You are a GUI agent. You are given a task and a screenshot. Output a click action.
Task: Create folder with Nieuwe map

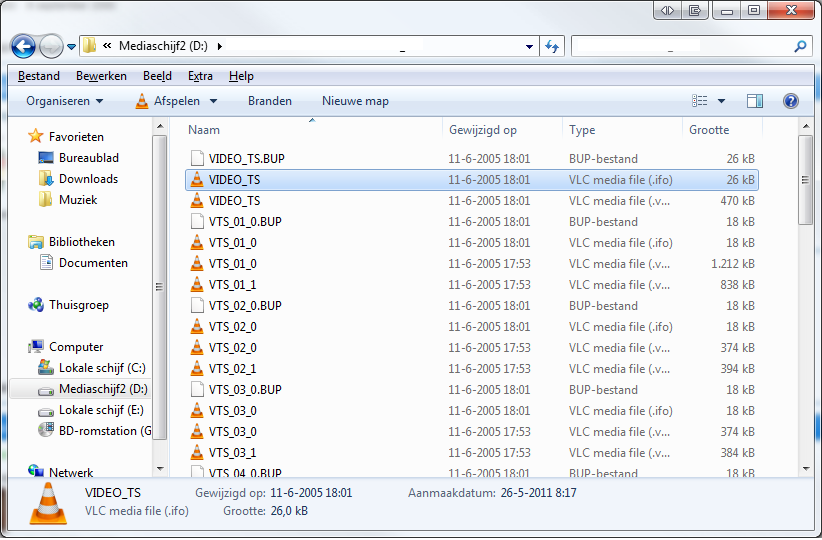(355, 101)
